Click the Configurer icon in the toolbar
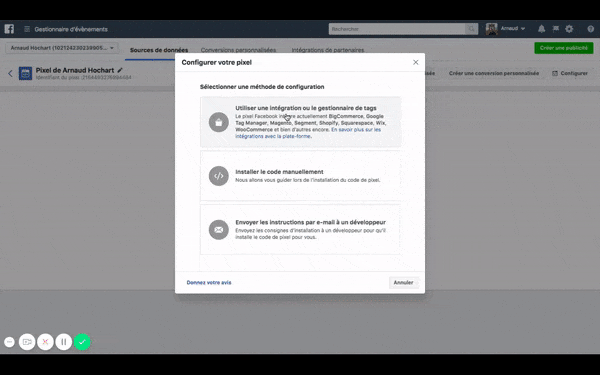600x375 pixels. [x=555, y=73]
